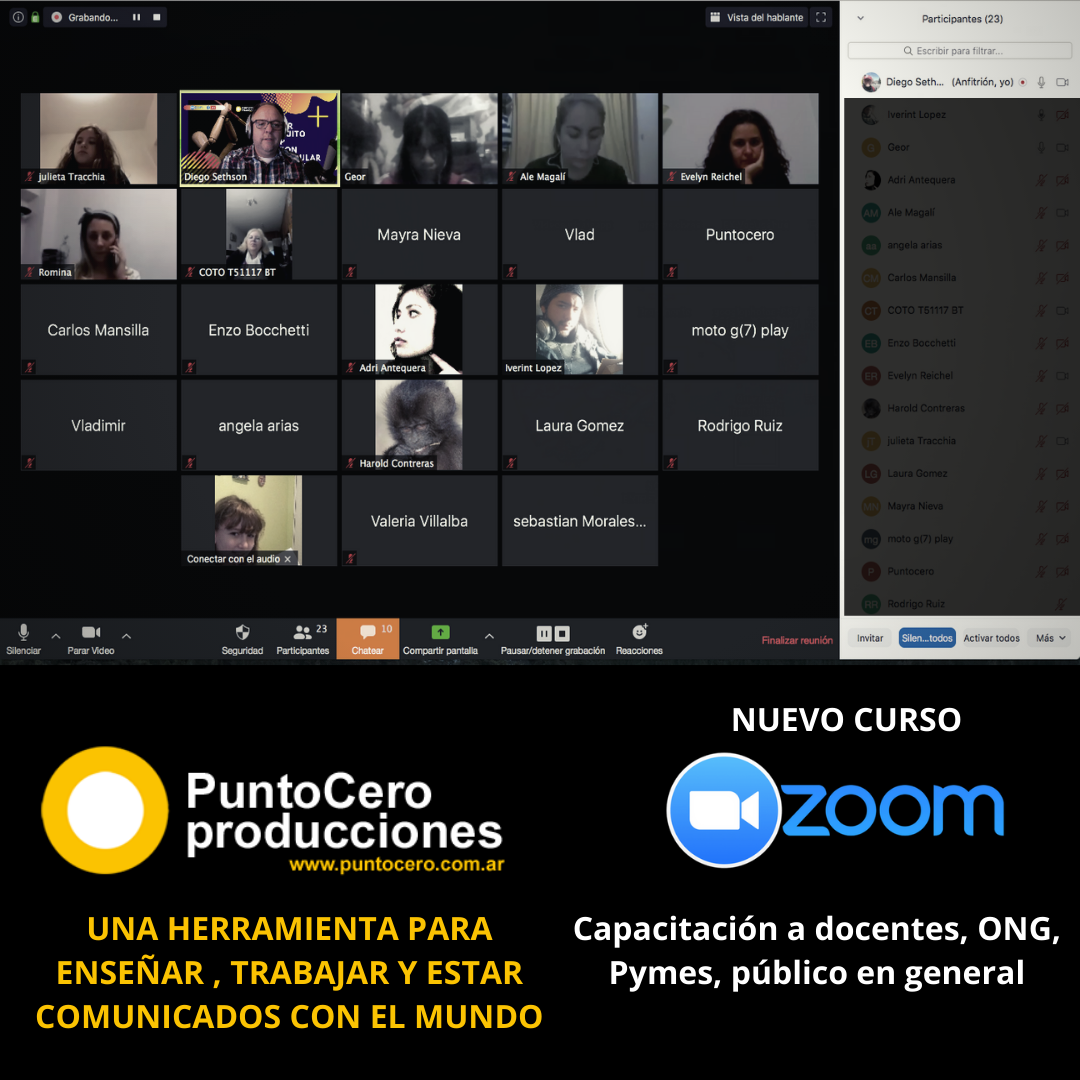Toggle Evelyn Reichel's camera in list

1062,376
